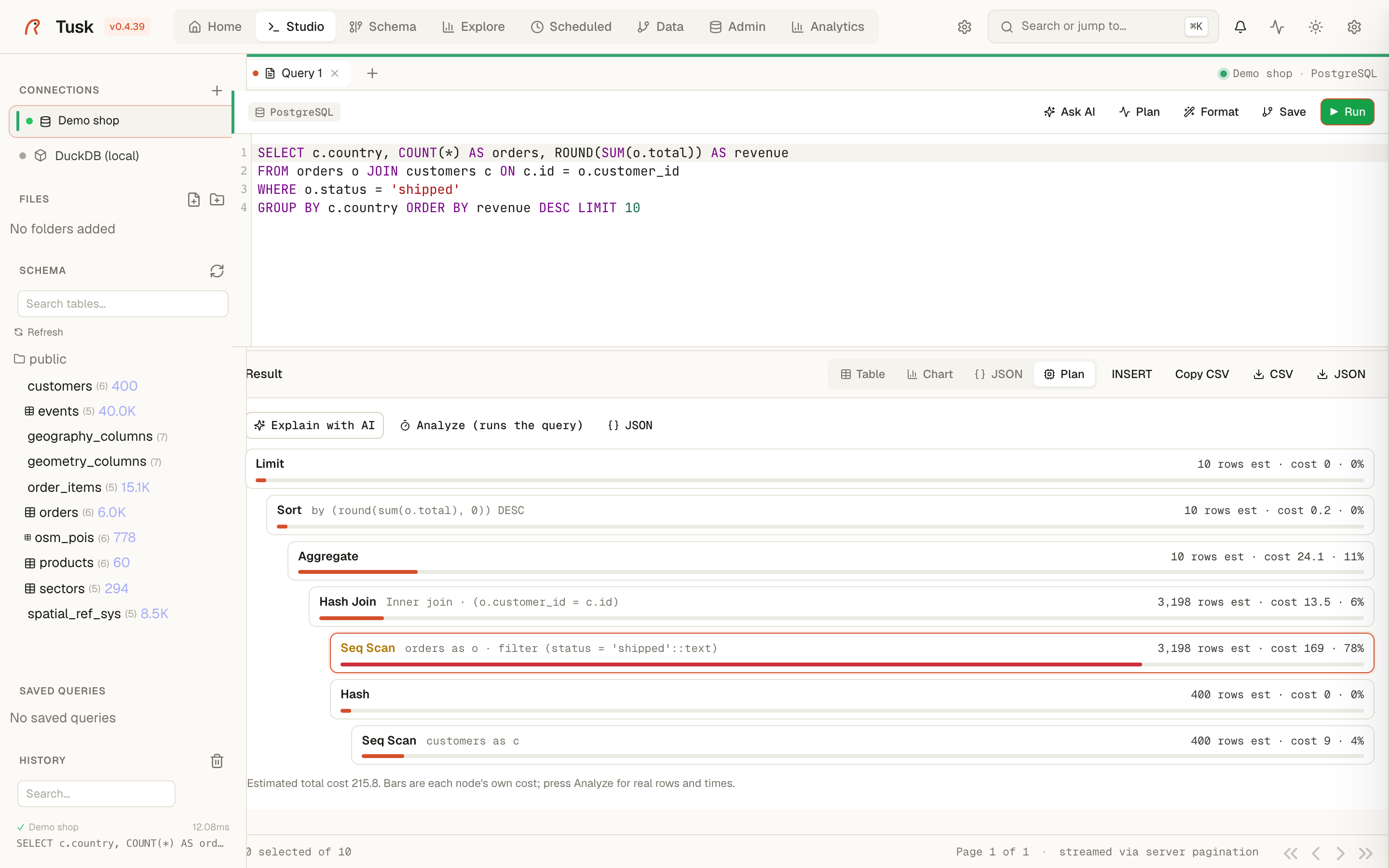The width and height of the screenshot is (1389, 868).
Task: Open the Schema tab
Action: [x=383, y=27]
